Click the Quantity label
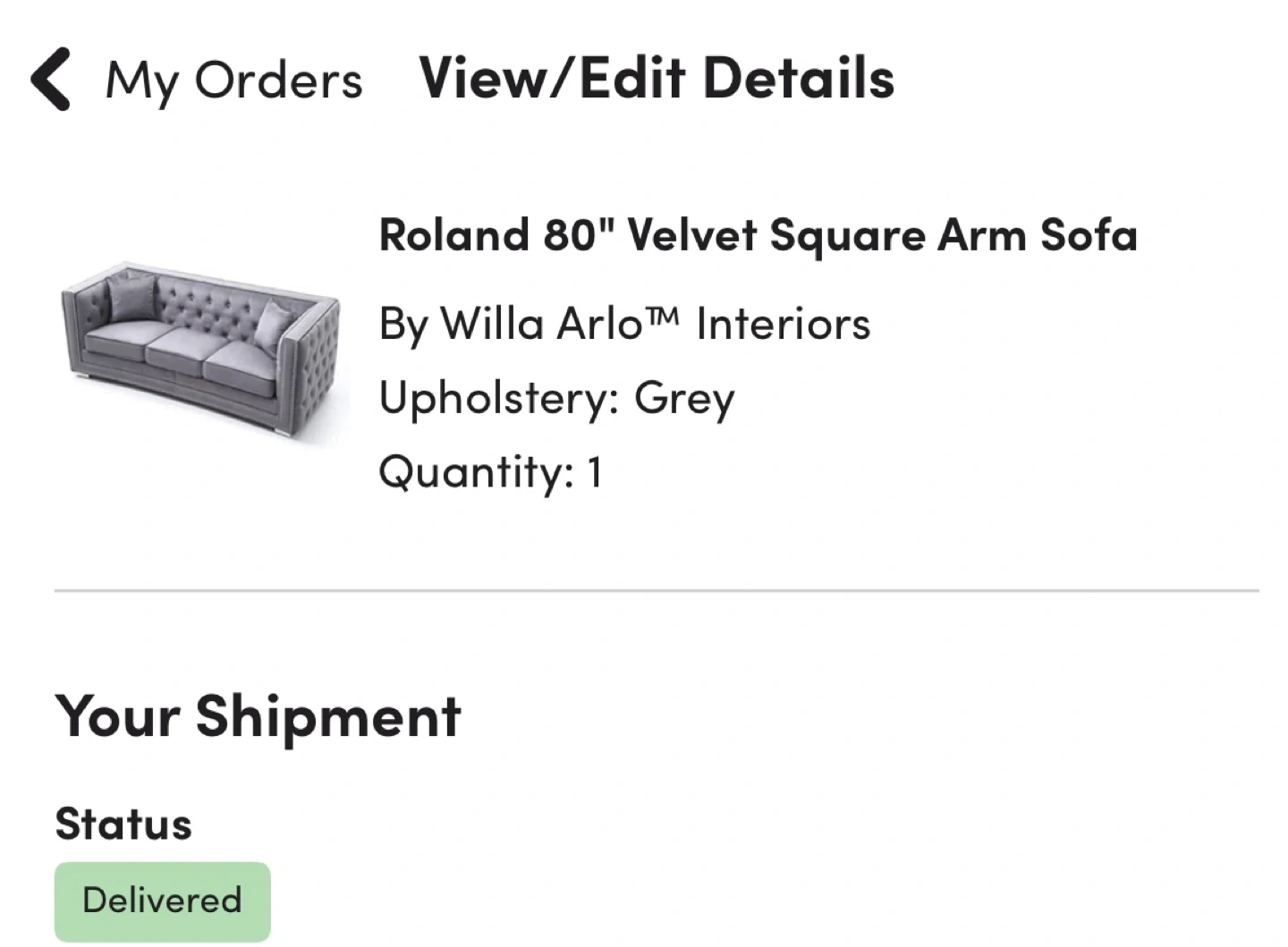The image size is (1288, 947). (x=475, y=472)
